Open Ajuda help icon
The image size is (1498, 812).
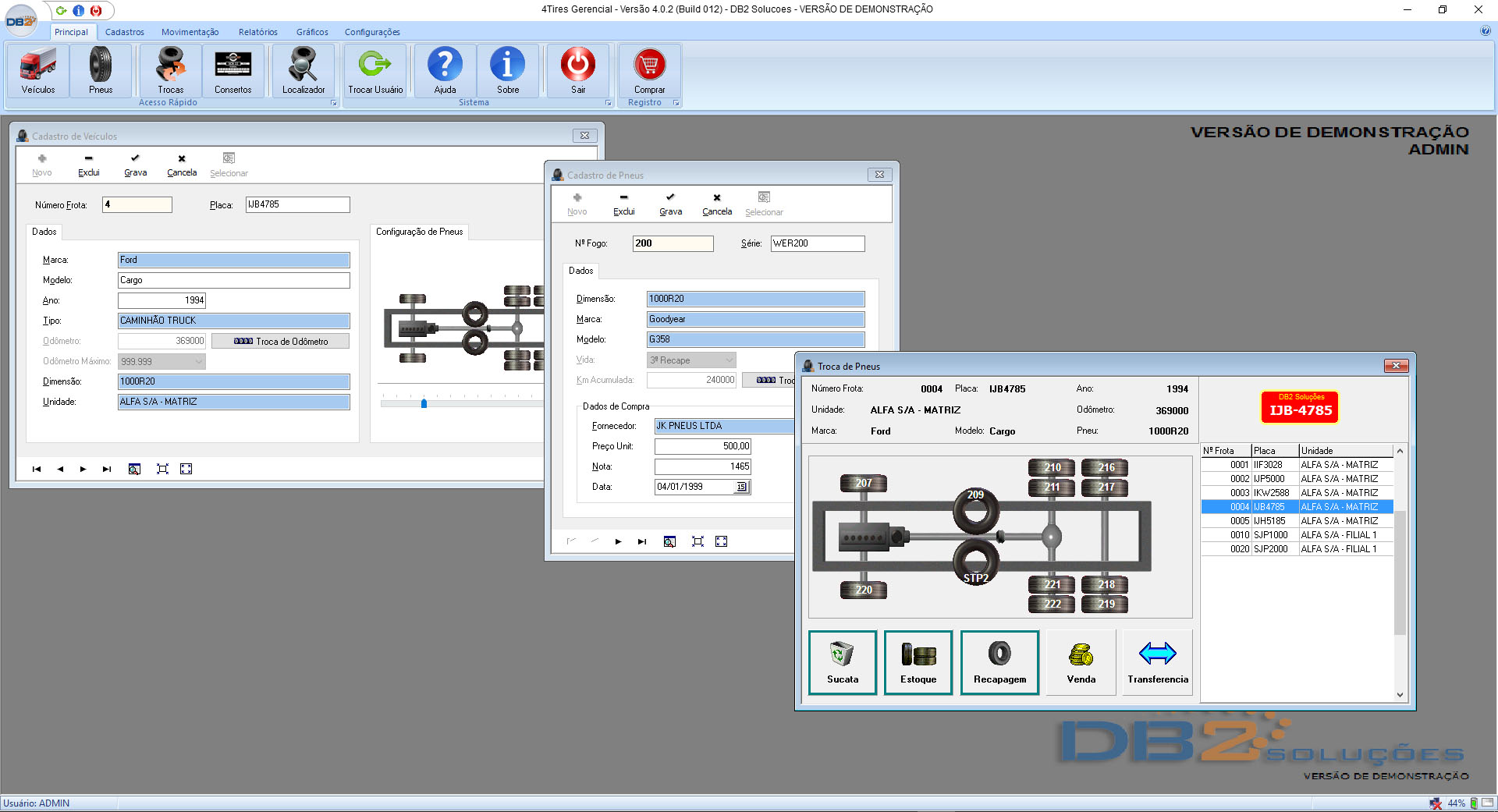445,70
